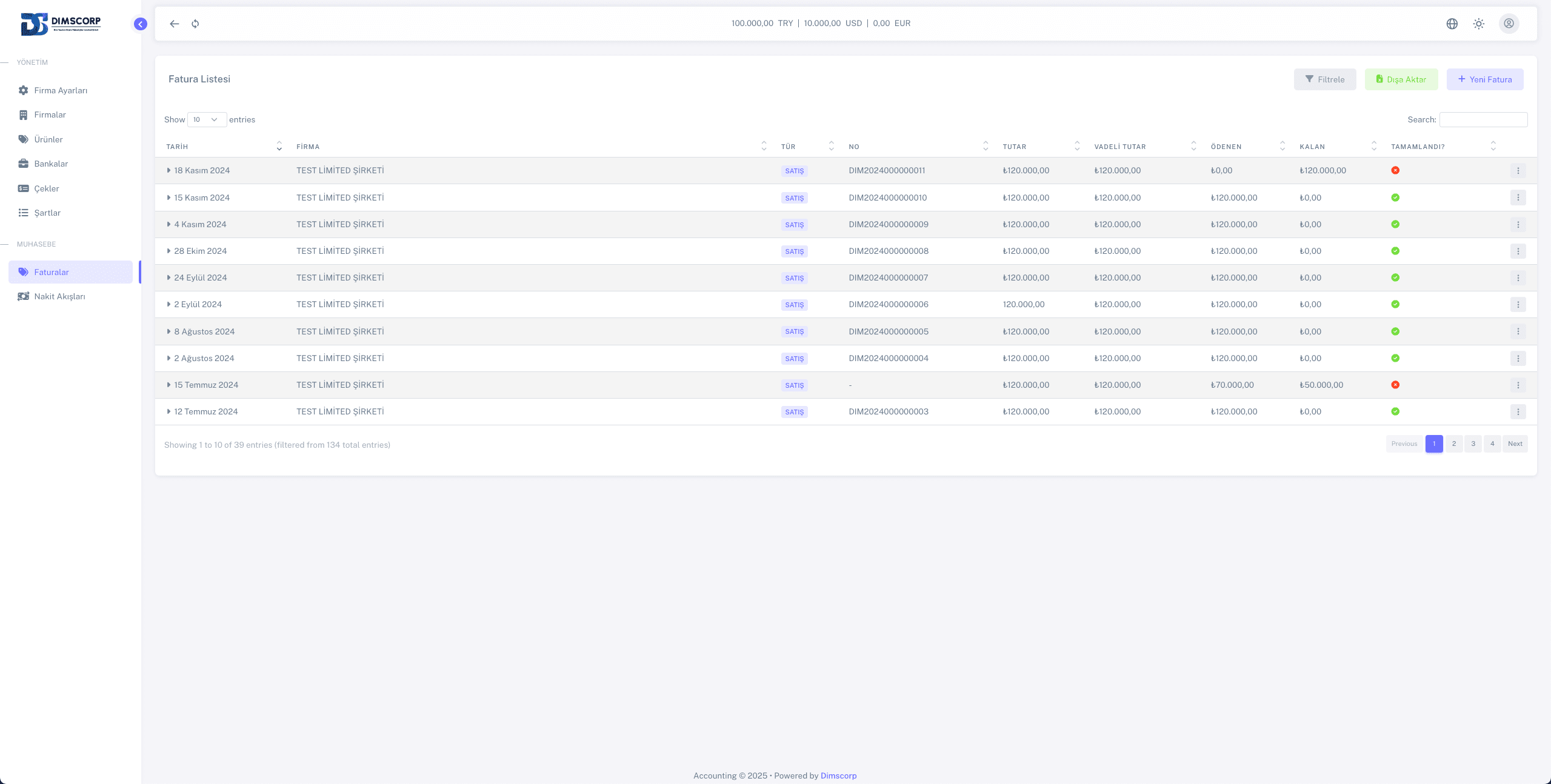The width and height of the screenshot is (1551, 784).
Task: Open the Show entries count dropdown
Action: (x=207, y=119)
